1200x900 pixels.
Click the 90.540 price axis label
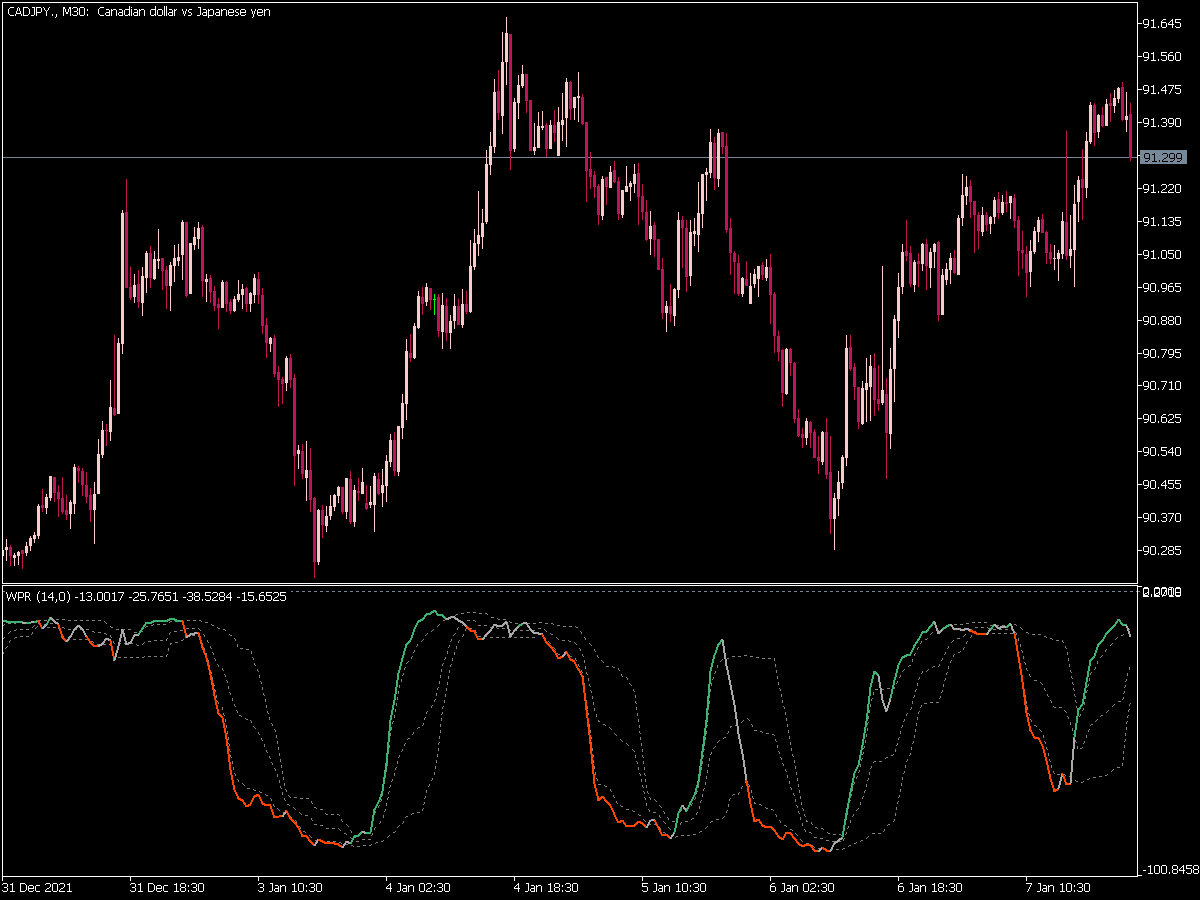(1162, 451)
